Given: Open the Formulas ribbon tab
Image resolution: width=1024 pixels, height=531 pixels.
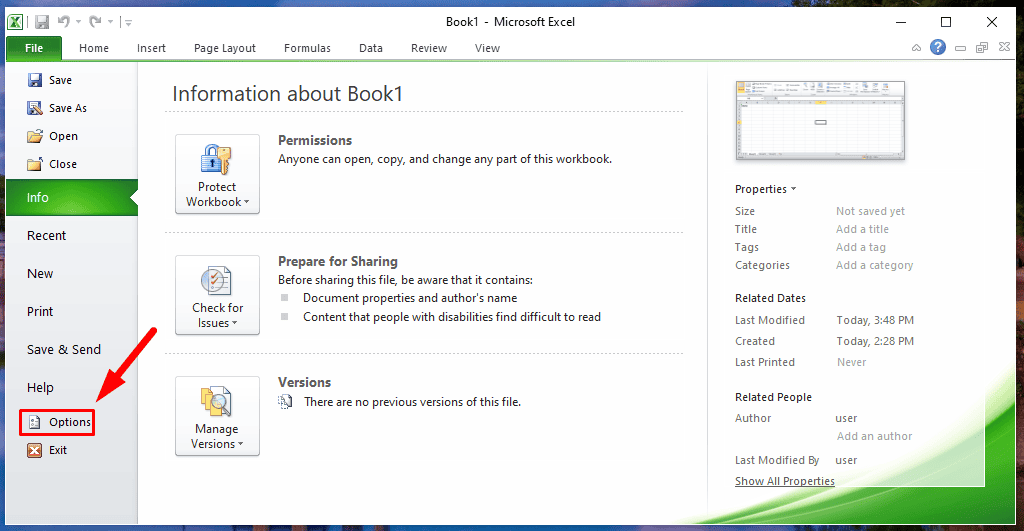Looking at the screenshot, I should pyautogui.click(x=307, y=48).
